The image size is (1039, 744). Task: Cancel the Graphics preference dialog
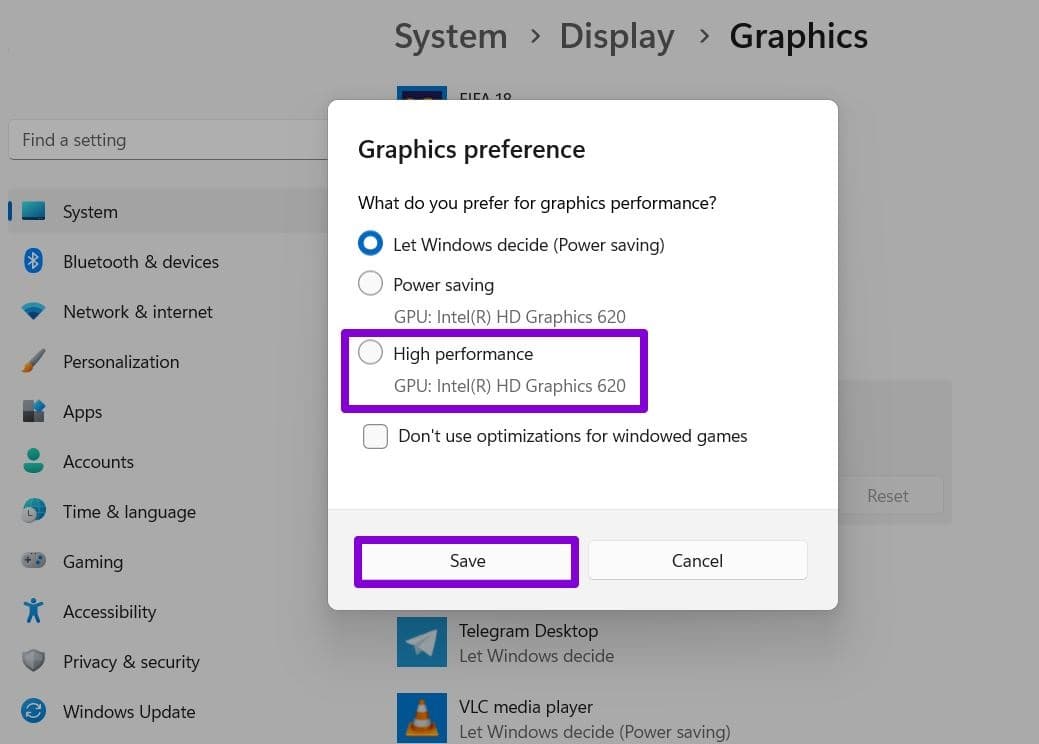click(x=697, y=561)
